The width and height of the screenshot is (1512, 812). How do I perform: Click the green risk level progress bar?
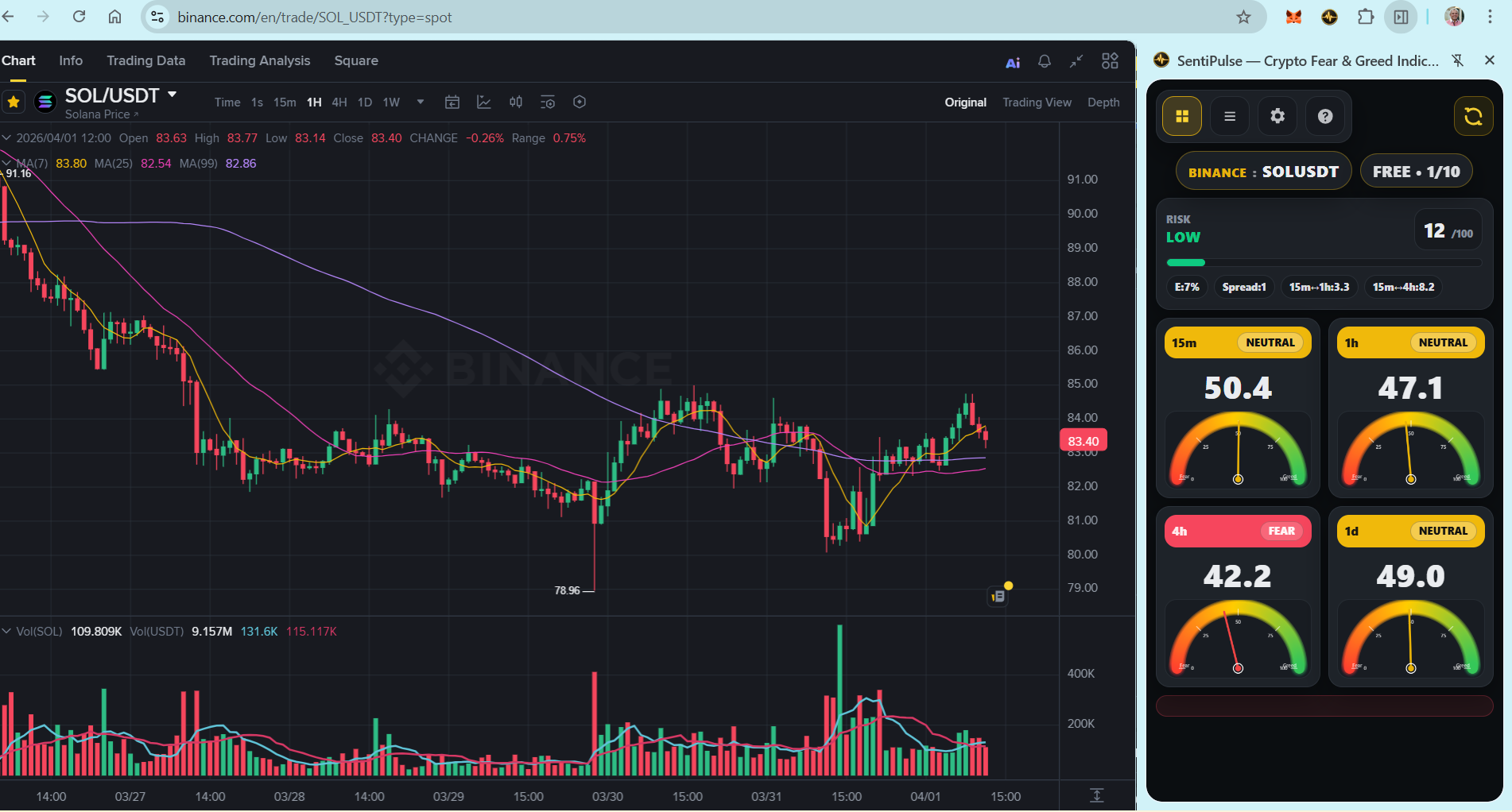click(1186, 262)
